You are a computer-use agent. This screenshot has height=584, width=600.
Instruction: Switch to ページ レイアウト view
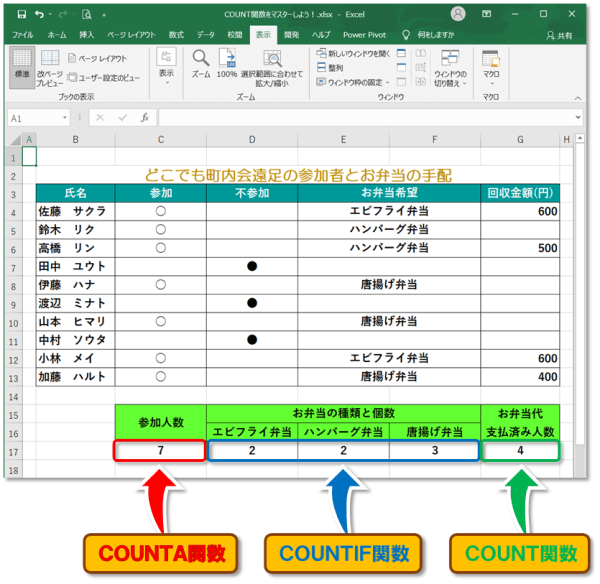coord(97,58)
